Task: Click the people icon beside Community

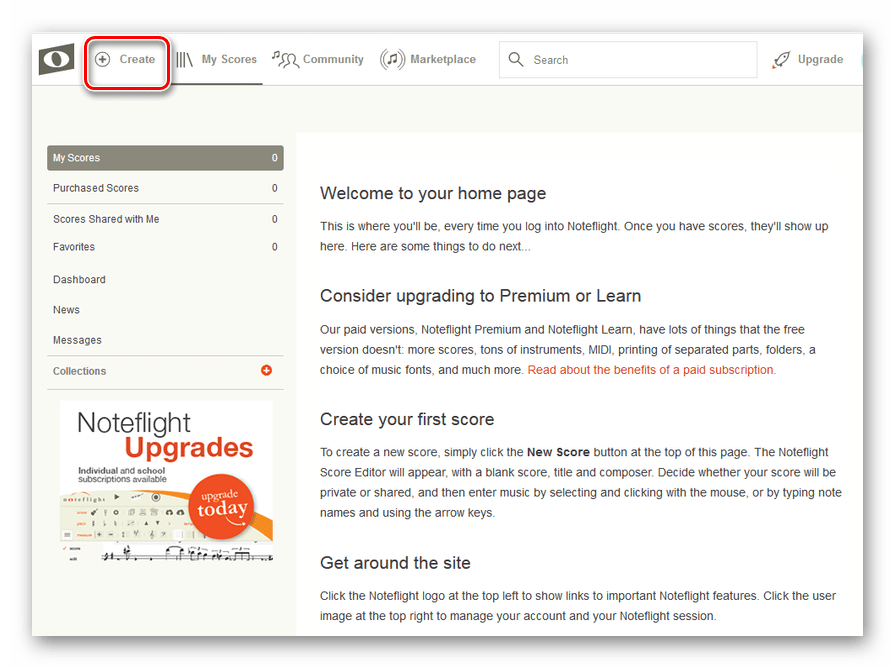Action: pyautogui.click(x=285, y=59)
